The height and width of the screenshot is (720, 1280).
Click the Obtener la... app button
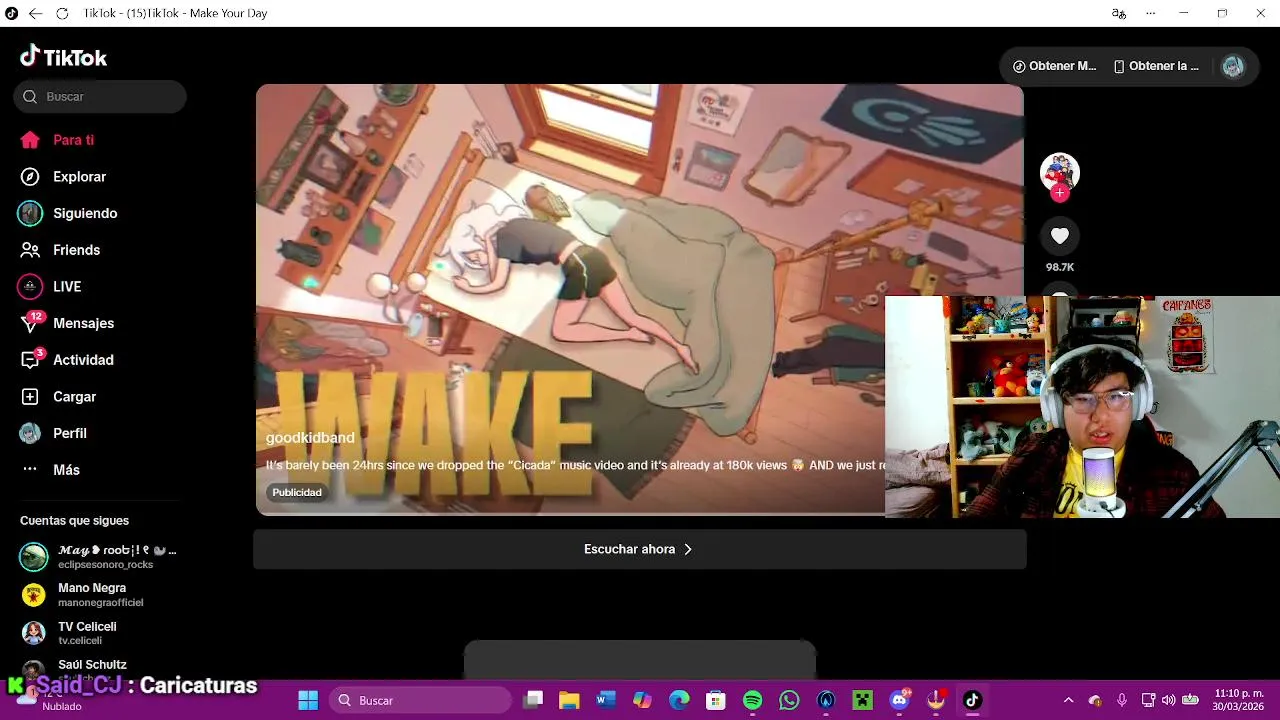point(1156,66)
